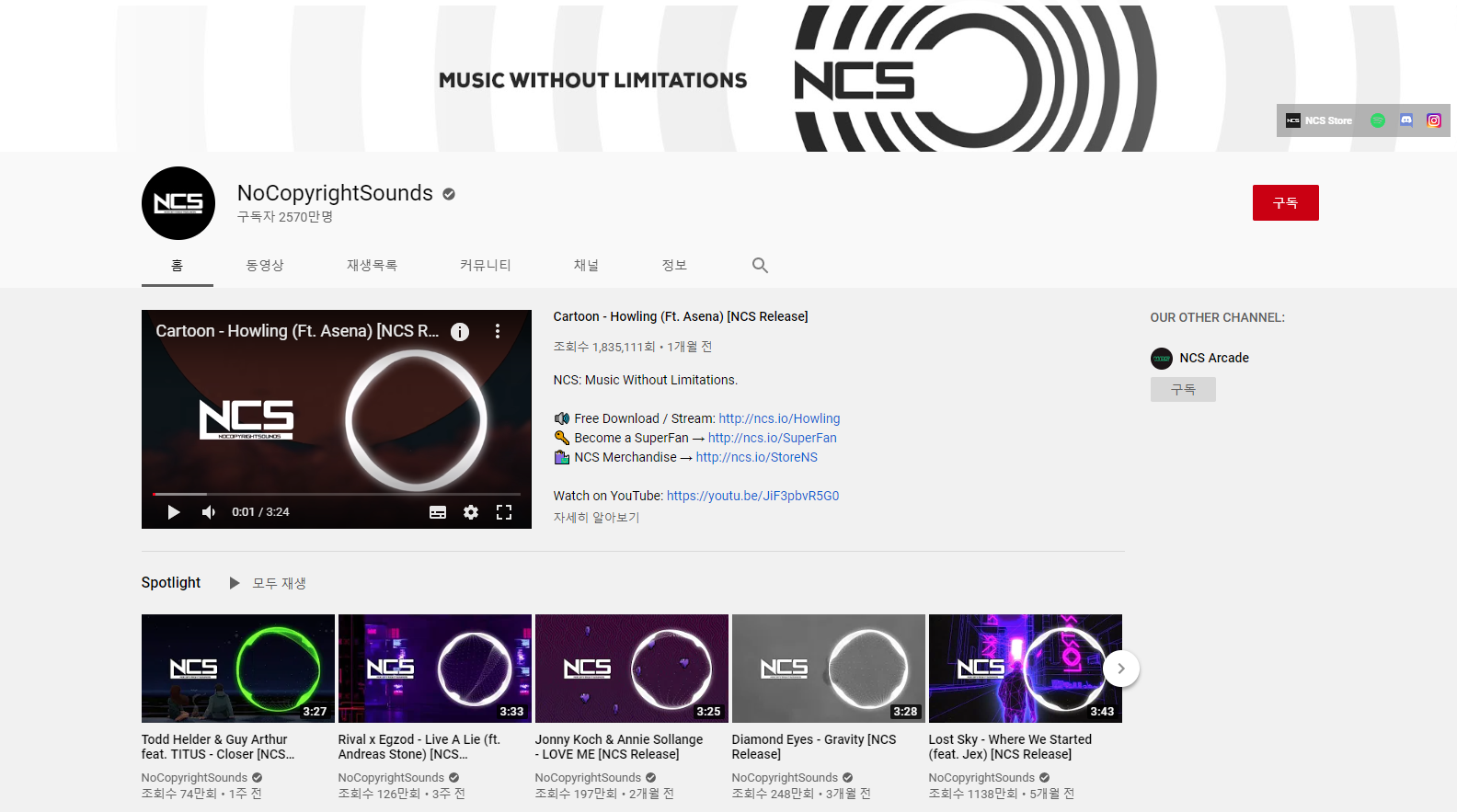Click the NCS logo in the top banner
1457x812 pixels.
tap(855, 80)
